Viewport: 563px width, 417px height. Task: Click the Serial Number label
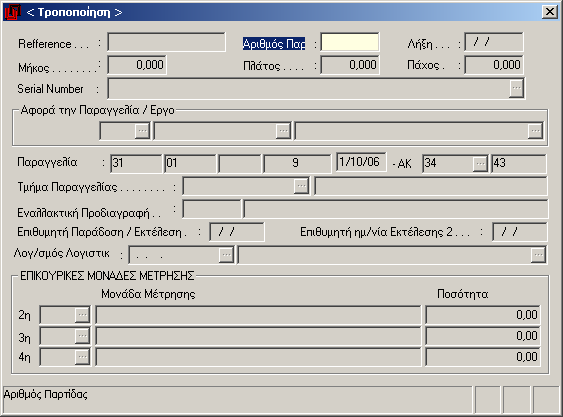pyautogui.click(x=50, y=89)
